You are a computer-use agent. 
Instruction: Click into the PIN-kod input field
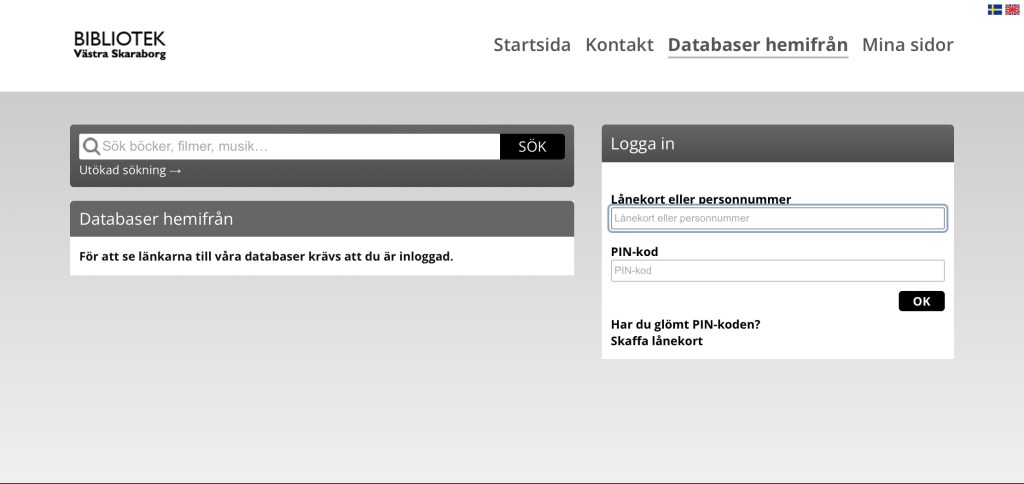[x=777, y=271]
